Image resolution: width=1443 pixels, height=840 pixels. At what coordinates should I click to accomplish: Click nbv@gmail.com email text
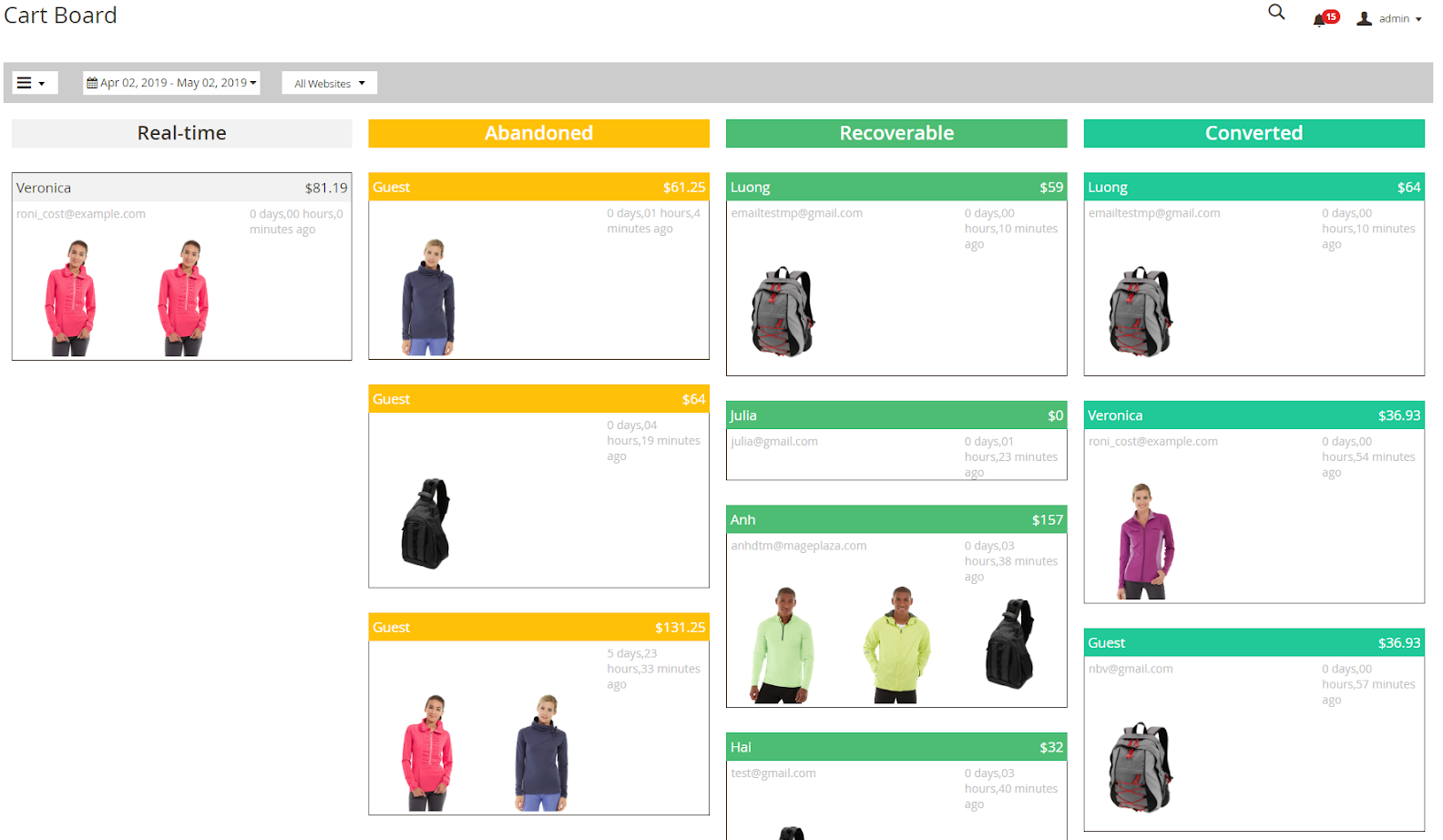point(1131,669)
